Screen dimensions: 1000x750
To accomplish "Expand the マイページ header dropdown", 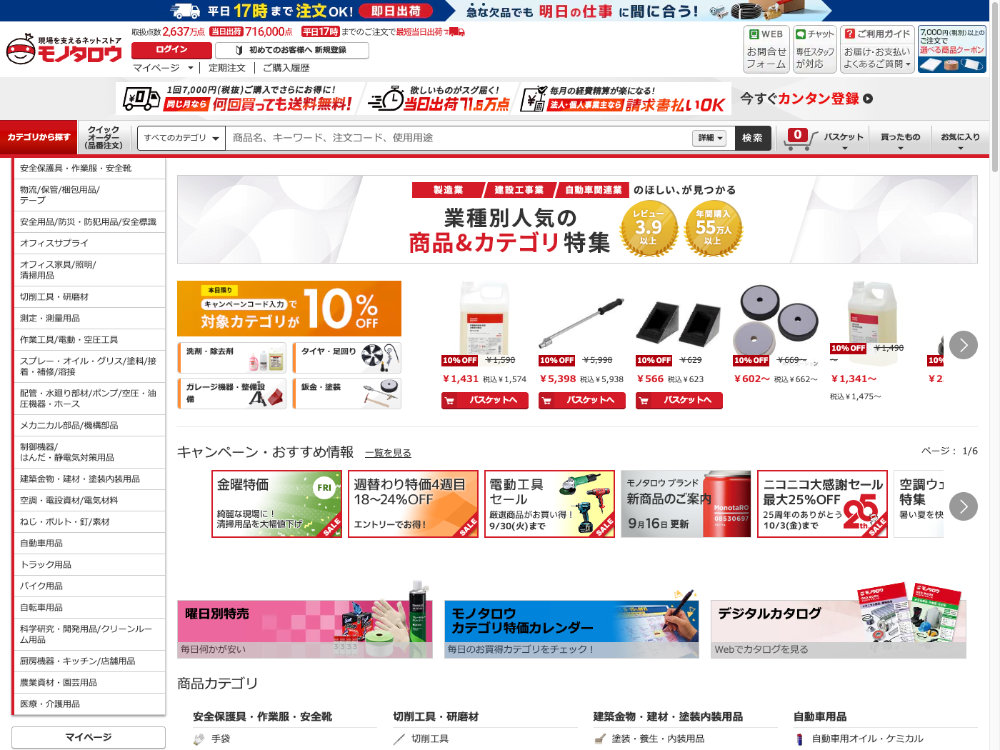I will pos(163,68).
